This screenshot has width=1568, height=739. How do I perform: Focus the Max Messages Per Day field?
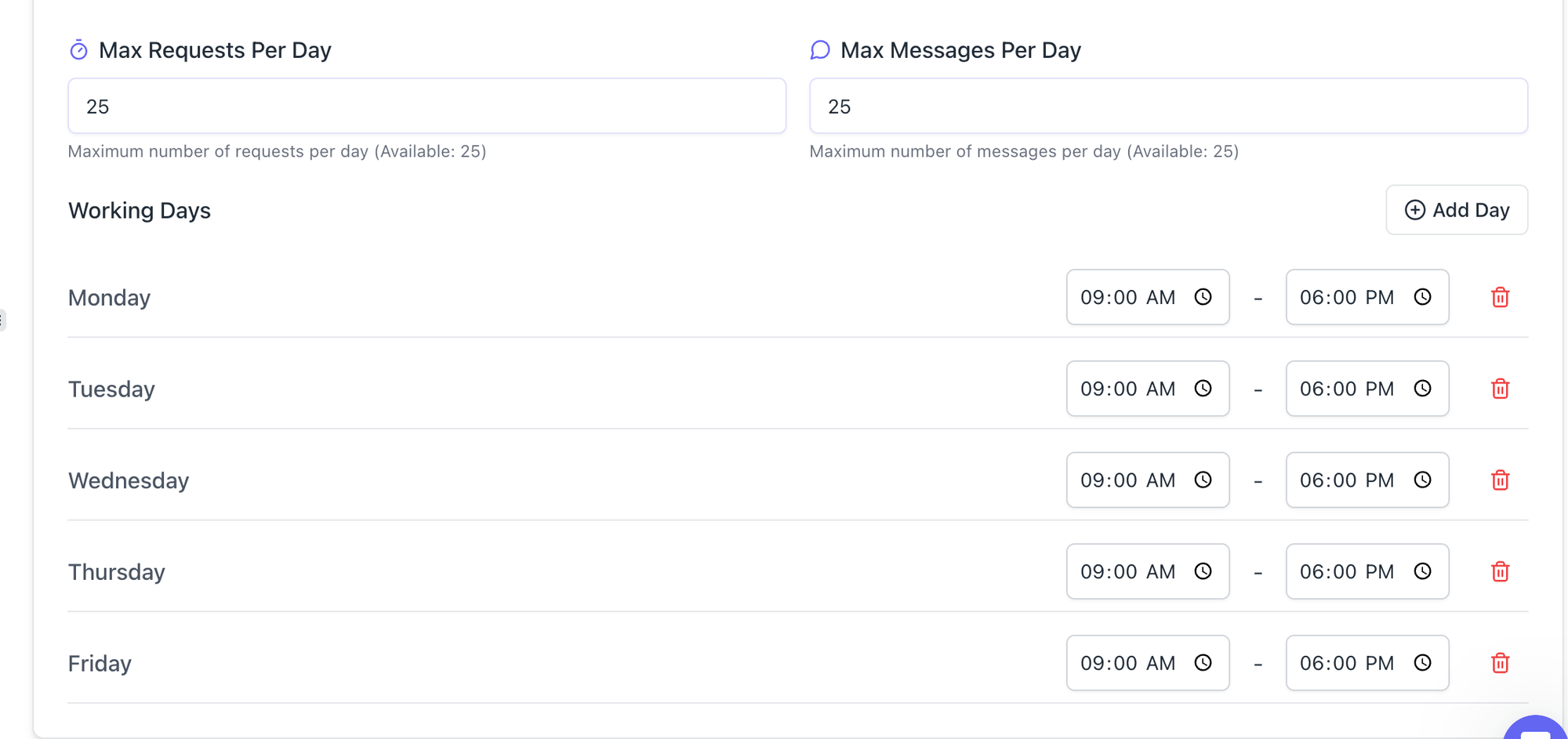click(1168, 107)
